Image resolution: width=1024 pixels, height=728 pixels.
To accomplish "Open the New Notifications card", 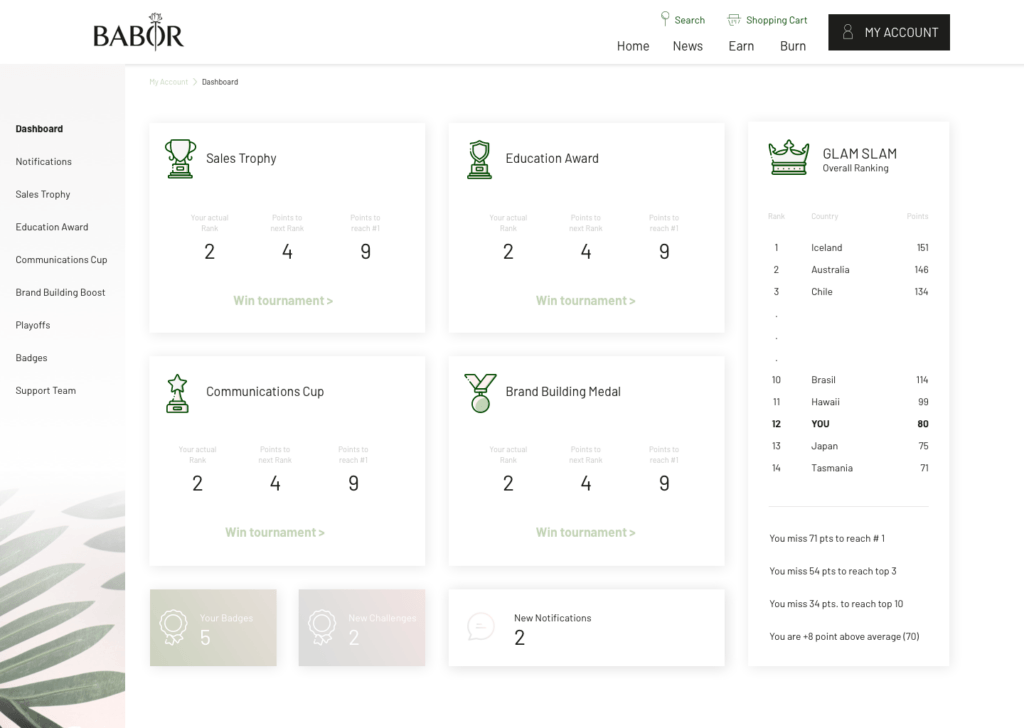I will (x=586, y=627).
